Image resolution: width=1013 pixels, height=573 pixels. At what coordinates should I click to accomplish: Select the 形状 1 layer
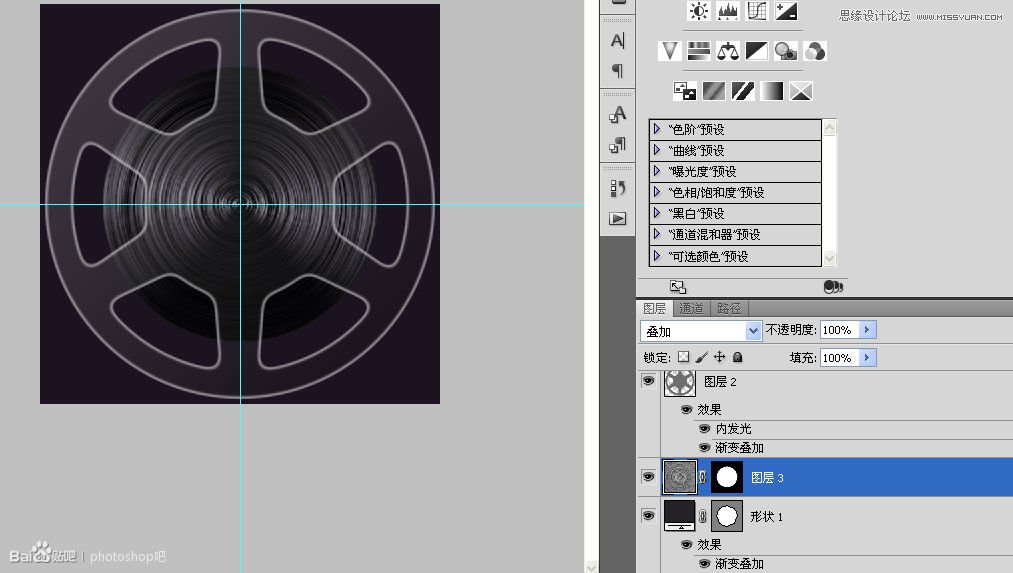click(x=766, y=516)
